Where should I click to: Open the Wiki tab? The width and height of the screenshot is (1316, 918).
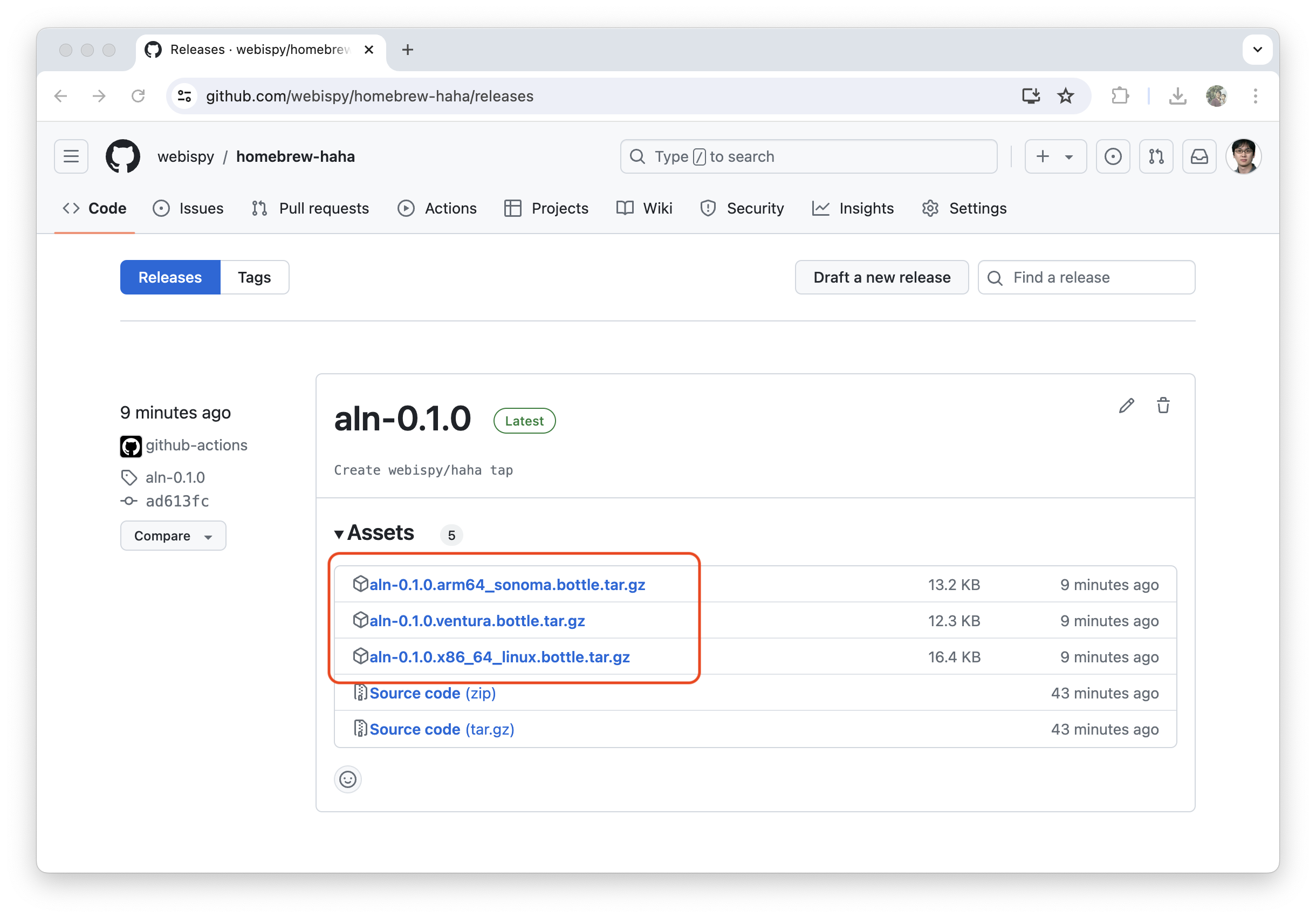pos(644,209)
